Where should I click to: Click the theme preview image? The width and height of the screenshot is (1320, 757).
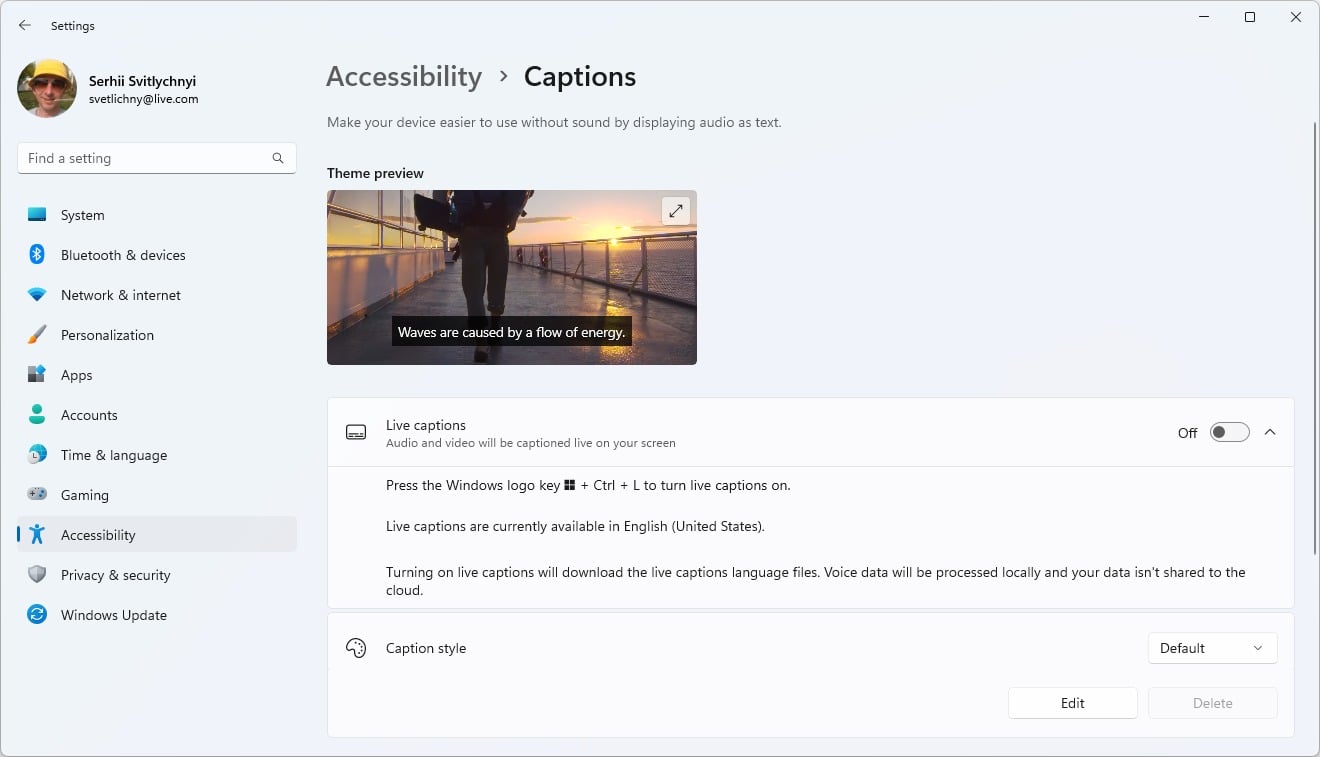point(512,277)
